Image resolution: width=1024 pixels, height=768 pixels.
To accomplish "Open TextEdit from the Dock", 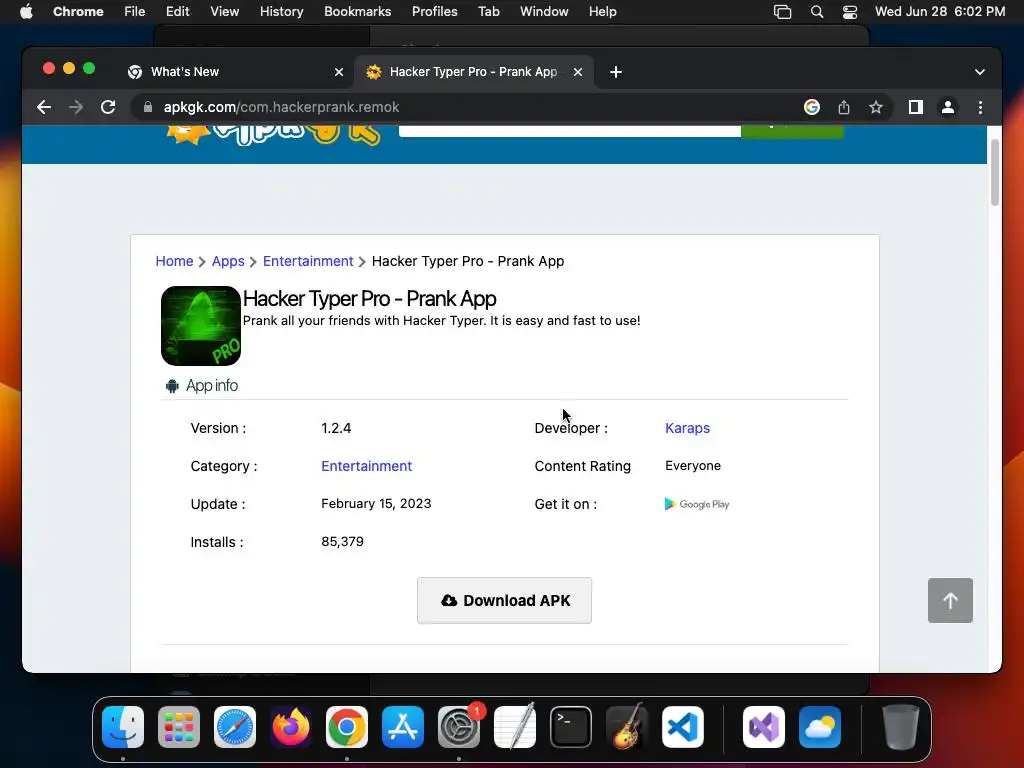I will click(515, 727).
